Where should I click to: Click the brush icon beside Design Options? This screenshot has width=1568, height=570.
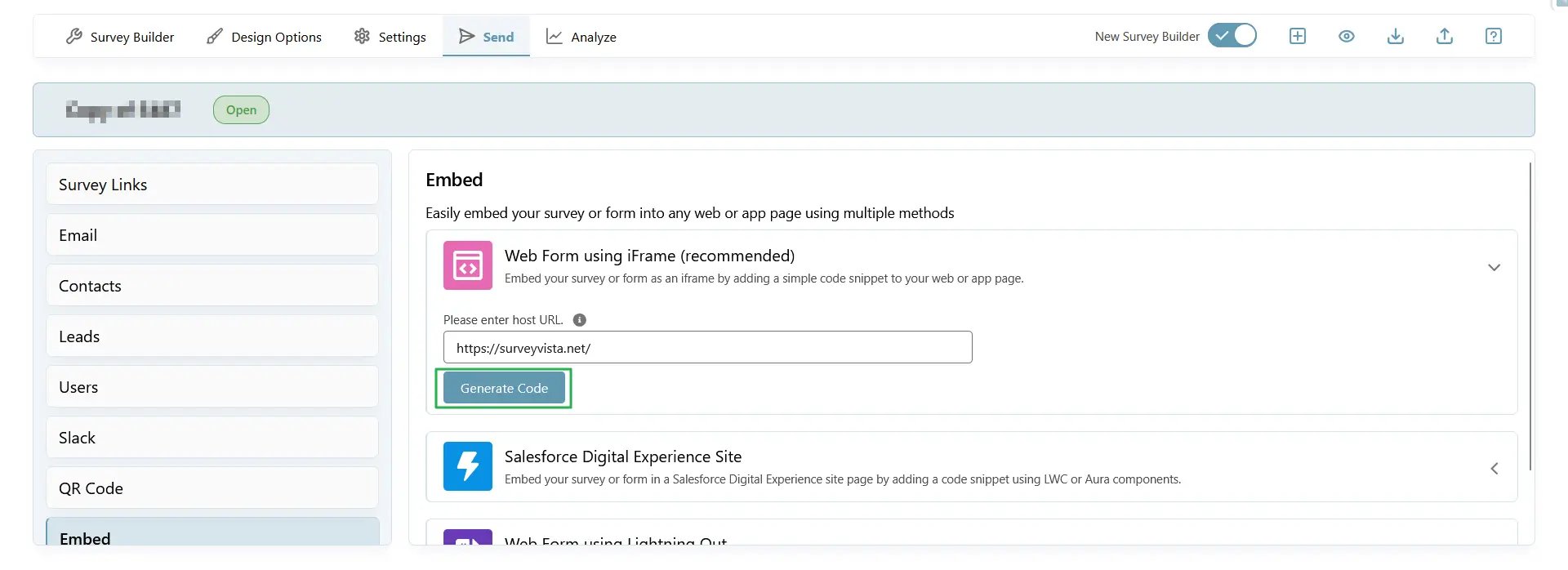(x=215, y=36)
